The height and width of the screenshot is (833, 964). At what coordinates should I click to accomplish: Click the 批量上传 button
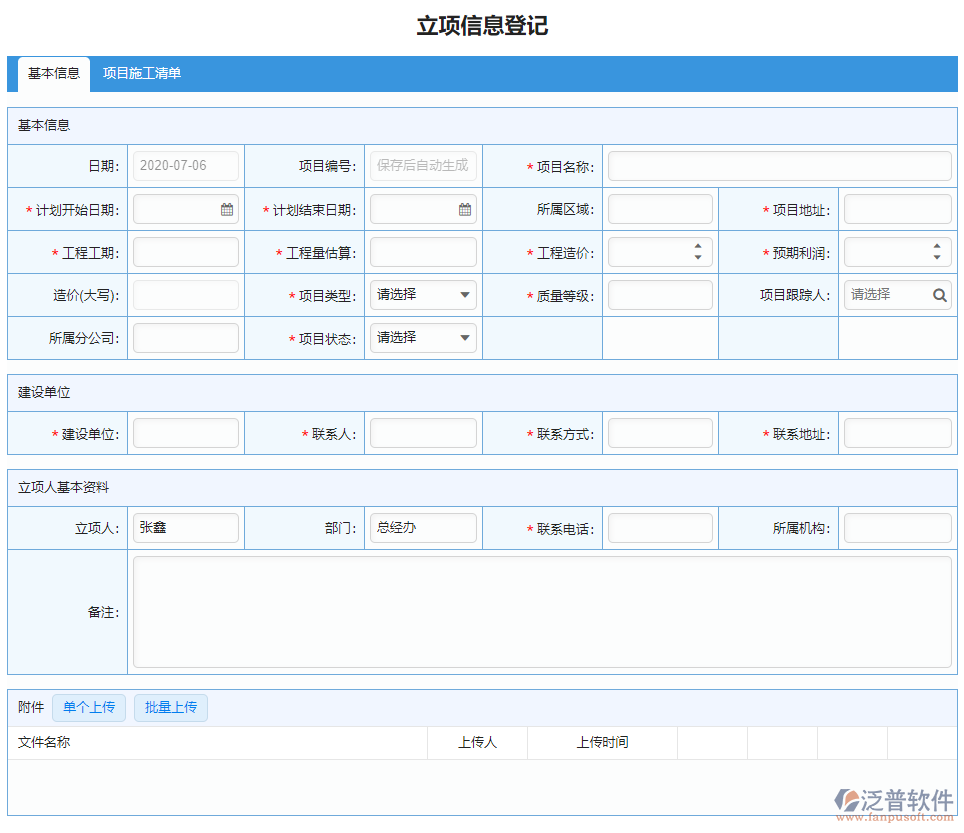pos(171,708)
